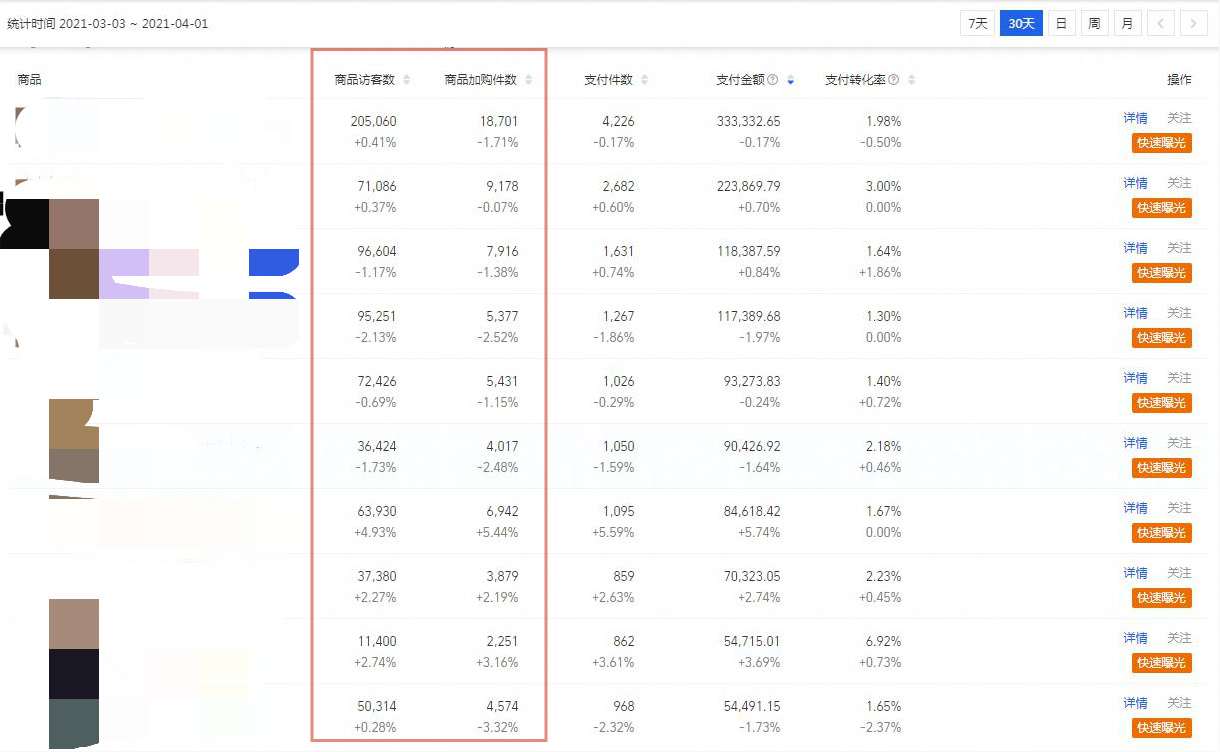Sort by 支付金额 column arrow
The width and height of the screenshot is (1220, 752).
click(x=790, y=80)
